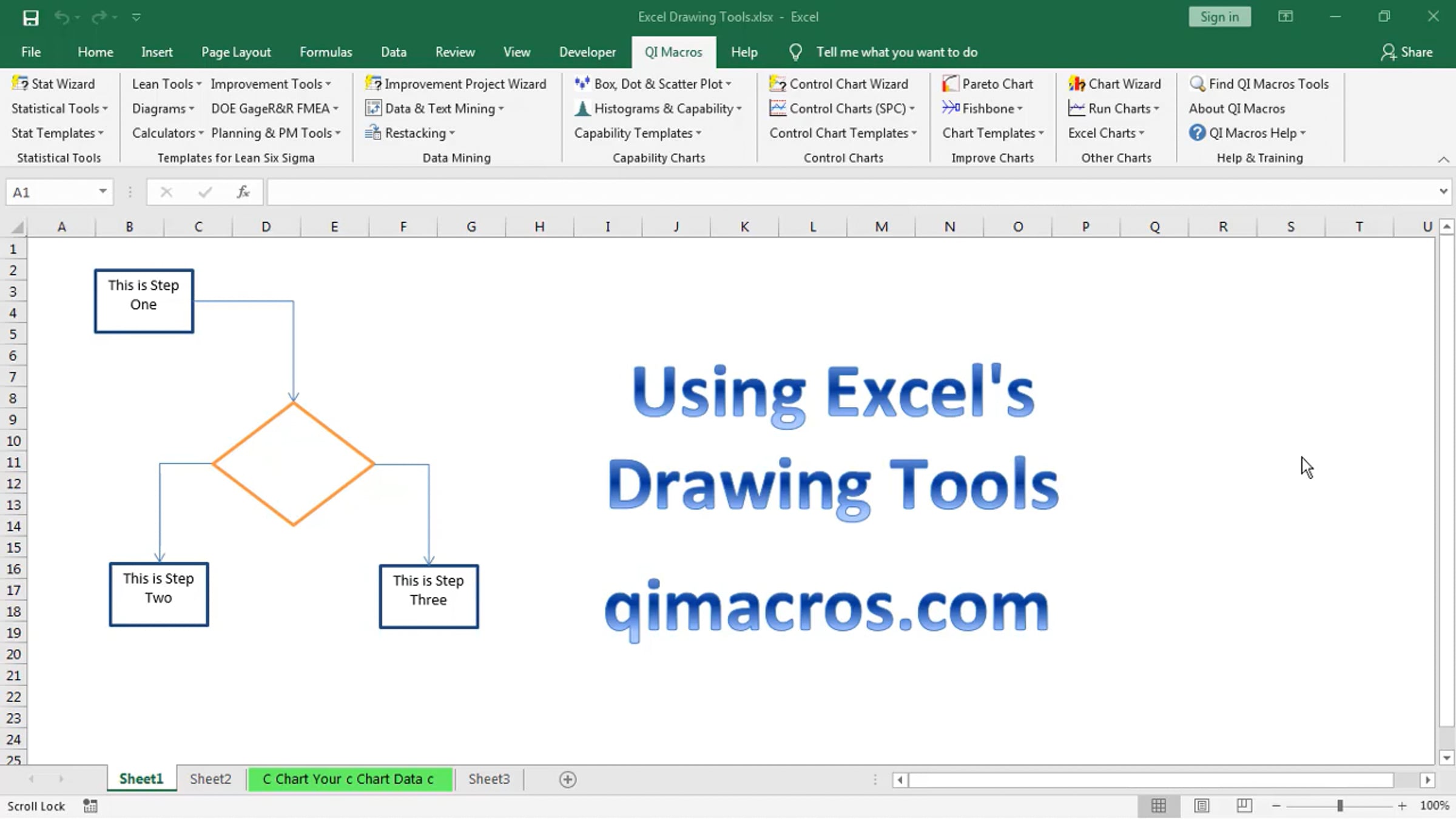Click the zoom slider handle
1456x819 pixels.
click(x=1340, y=806)
